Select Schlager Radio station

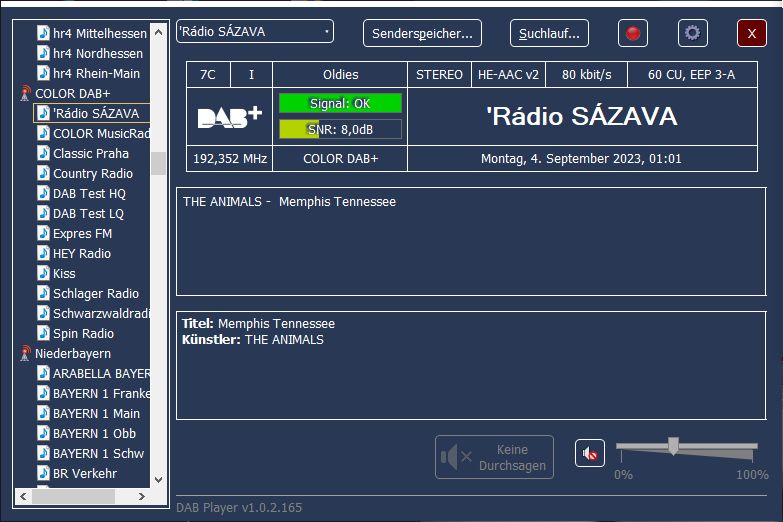point(96,293)
